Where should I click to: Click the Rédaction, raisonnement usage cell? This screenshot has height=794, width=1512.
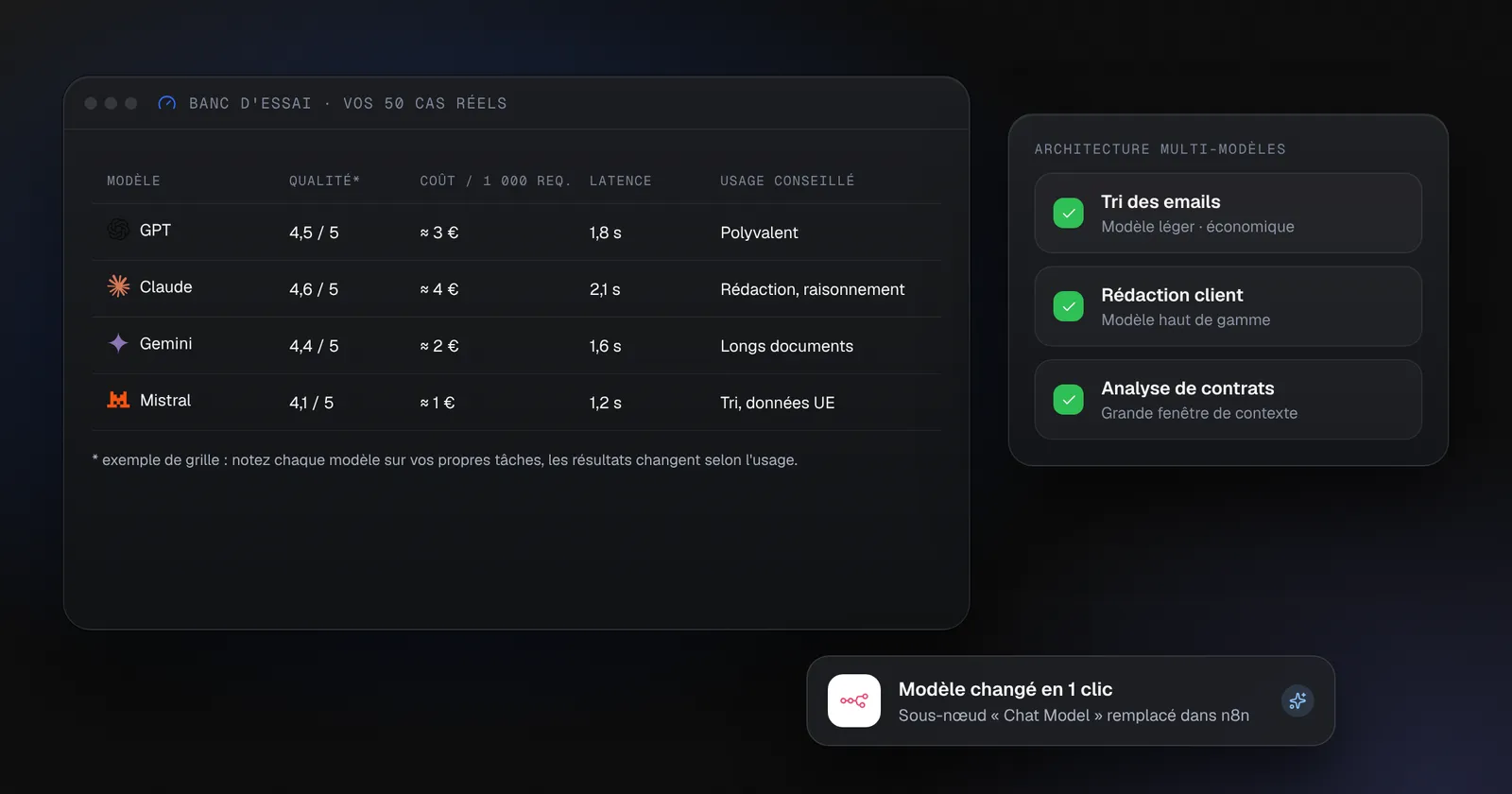pos(813,289)
